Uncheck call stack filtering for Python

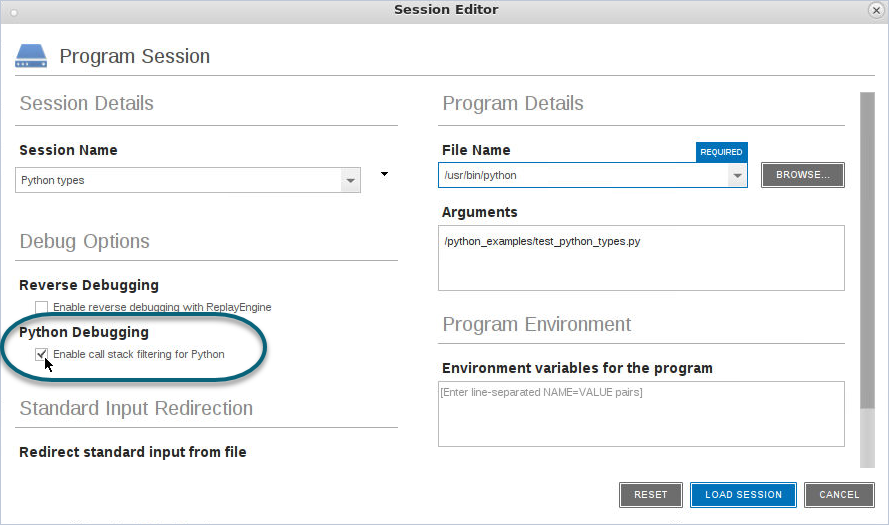click(x=41, y=354)
